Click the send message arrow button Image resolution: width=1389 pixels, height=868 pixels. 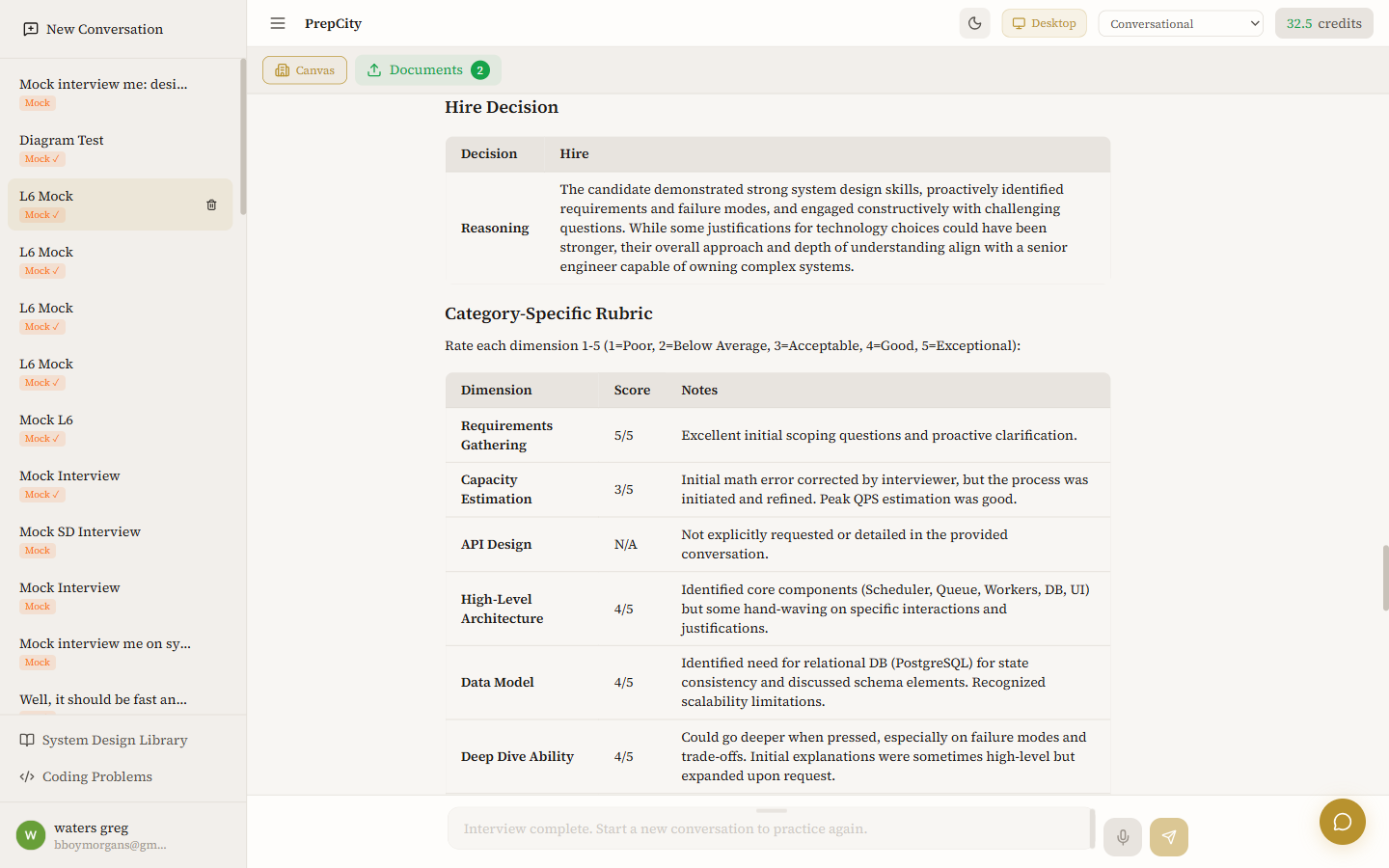(1169, 837)
